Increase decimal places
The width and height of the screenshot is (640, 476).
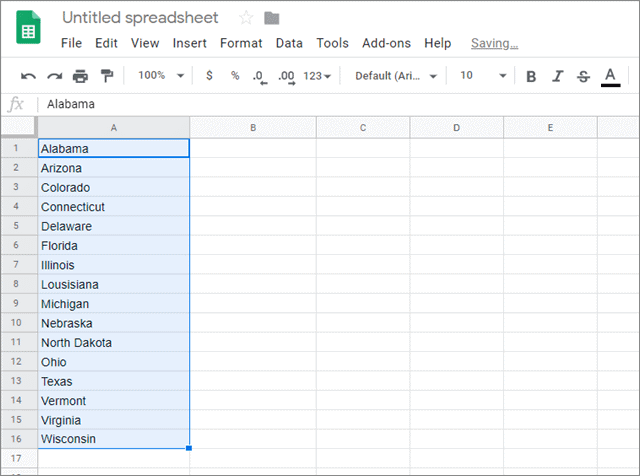(286, 76)
